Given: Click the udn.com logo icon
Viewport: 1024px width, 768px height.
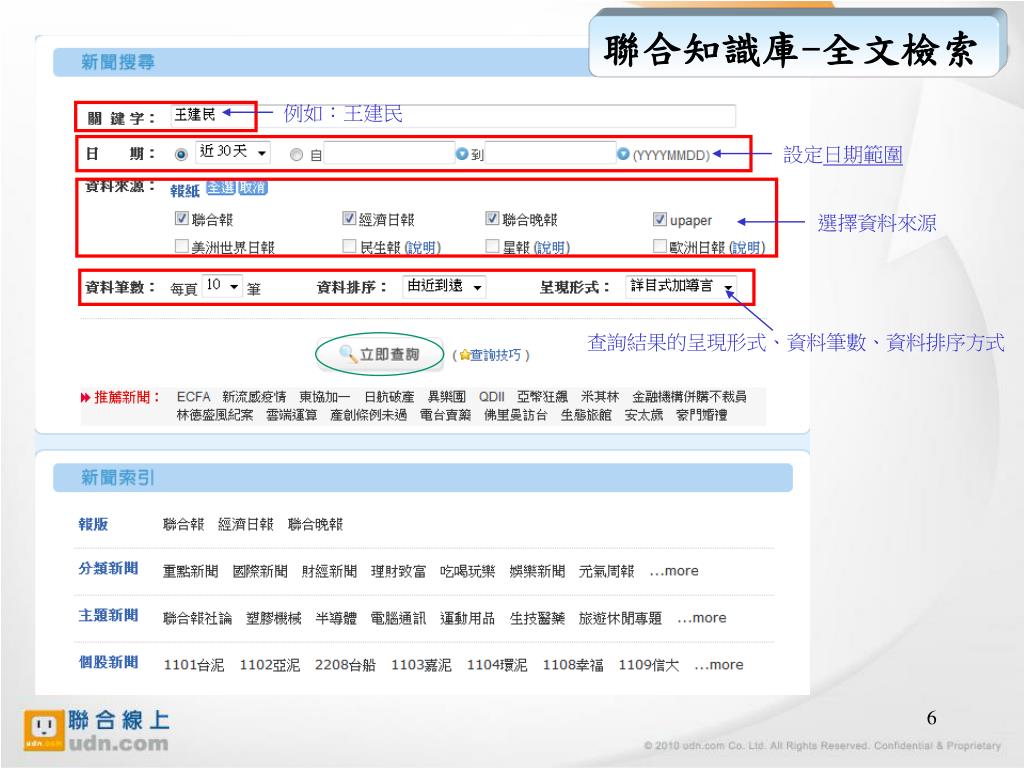Looking at the screenshot, I should (x=44, y=729).
